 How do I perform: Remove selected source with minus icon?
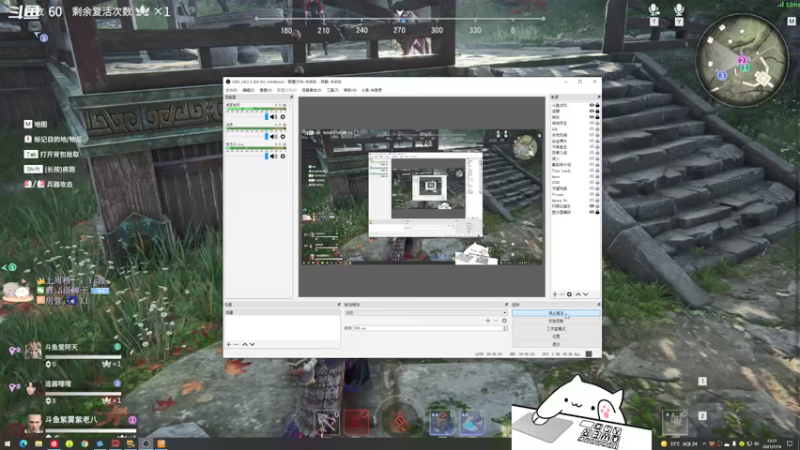pos(562,294)
